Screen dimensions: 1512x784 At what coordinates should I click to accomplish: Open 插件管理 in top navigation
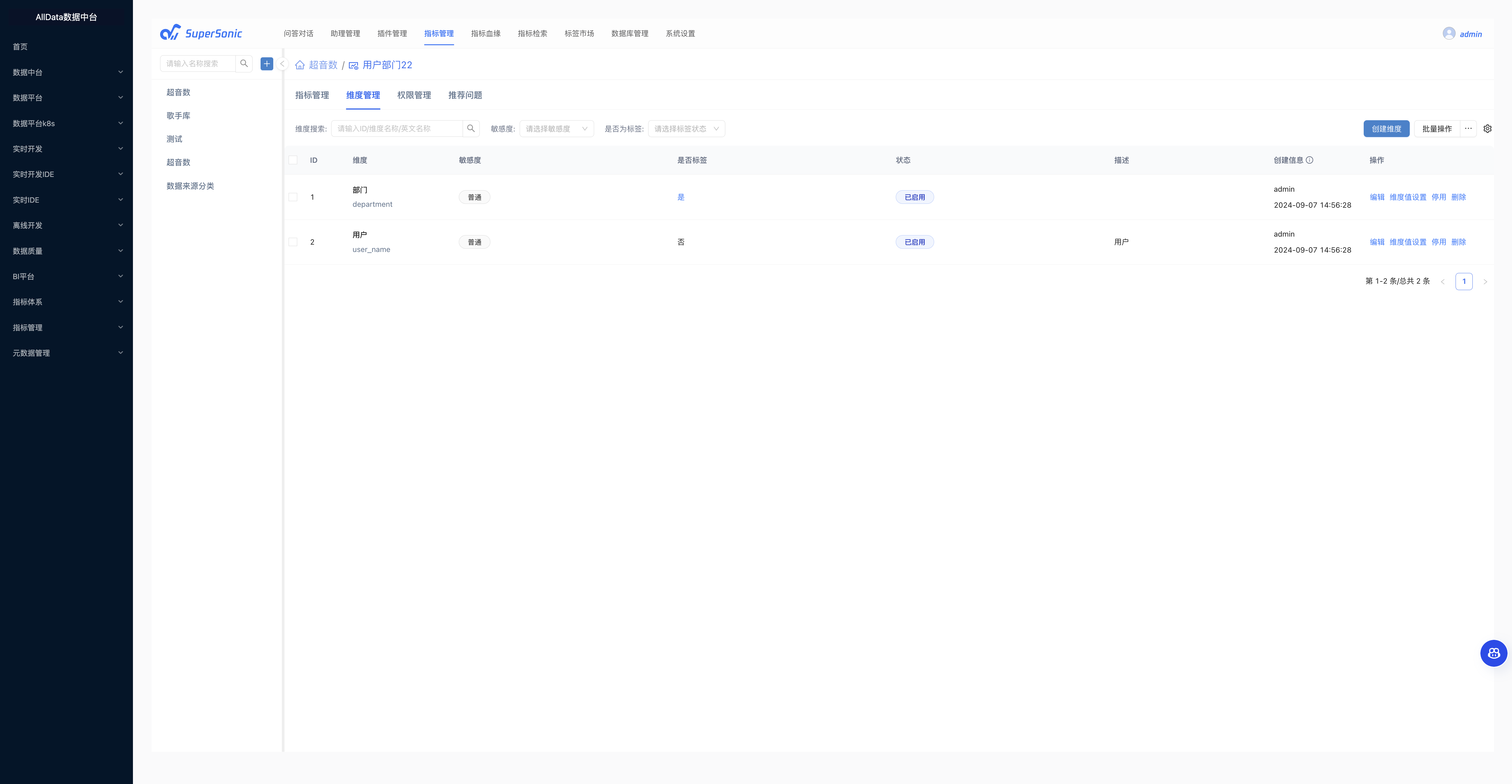[x=392, y=33]
